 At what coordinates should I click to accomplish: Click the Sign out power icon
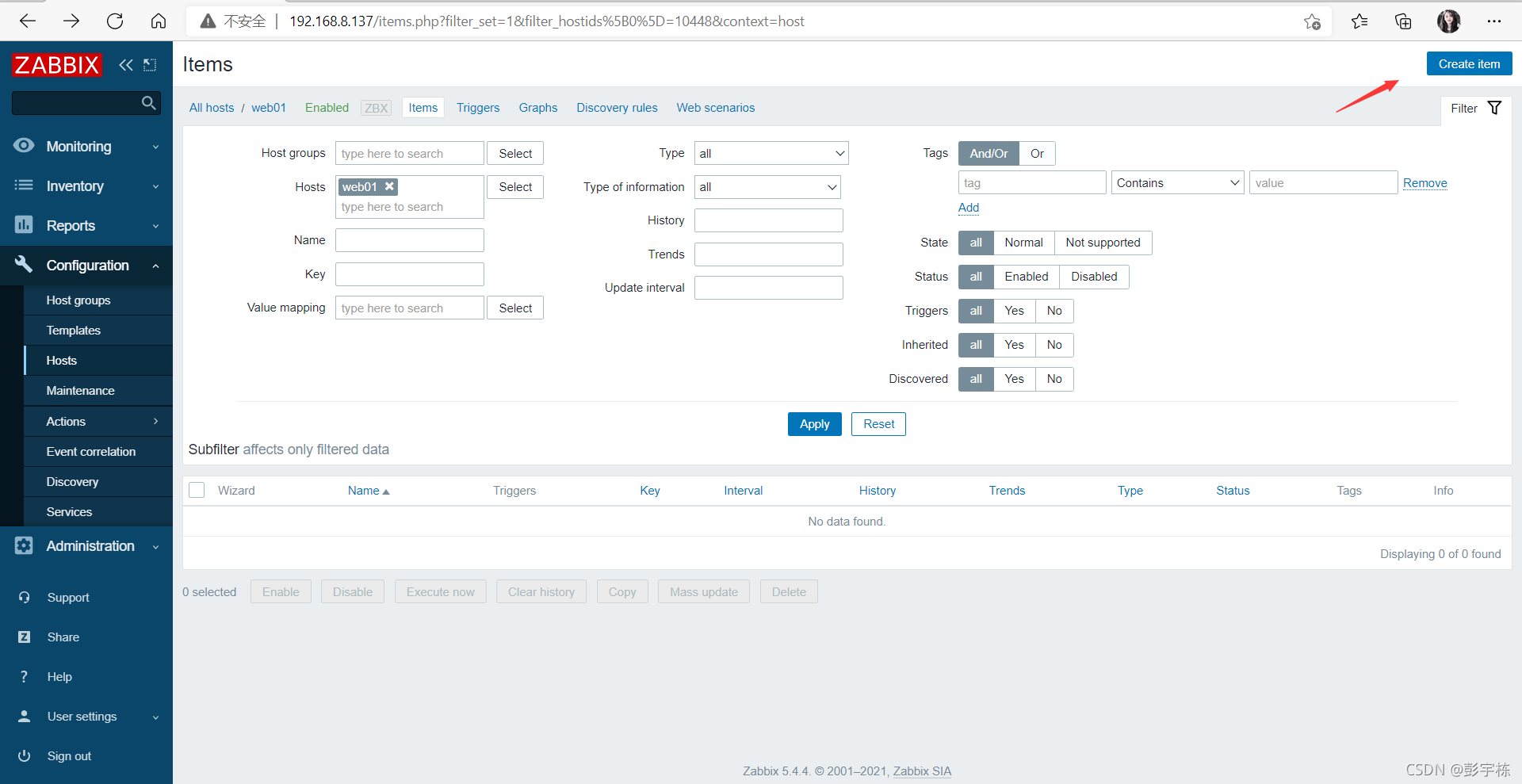point(24,755)
